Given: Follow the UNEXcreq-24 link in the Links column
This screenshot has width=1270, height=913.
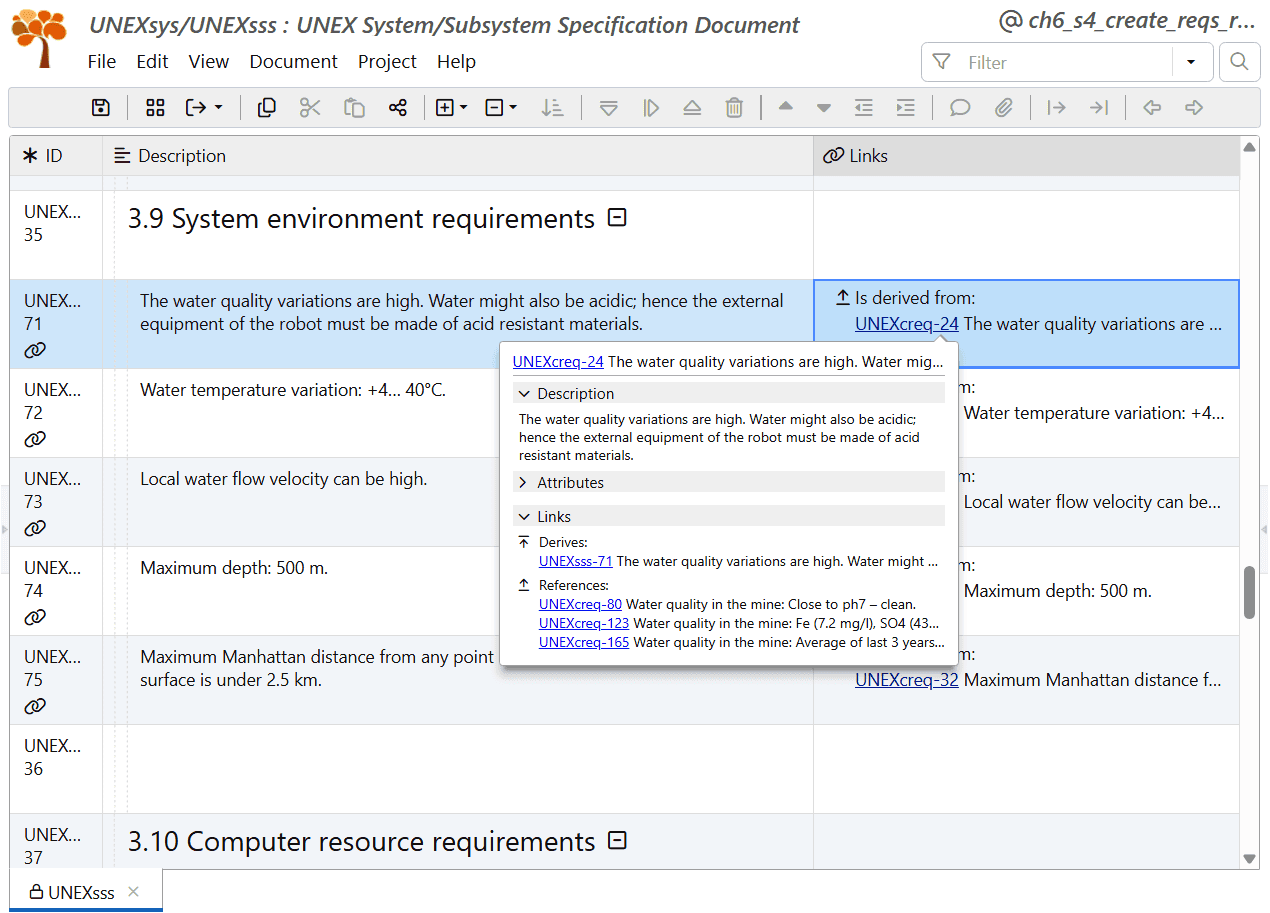Looking at the screenshot, I should coord(906,323).
